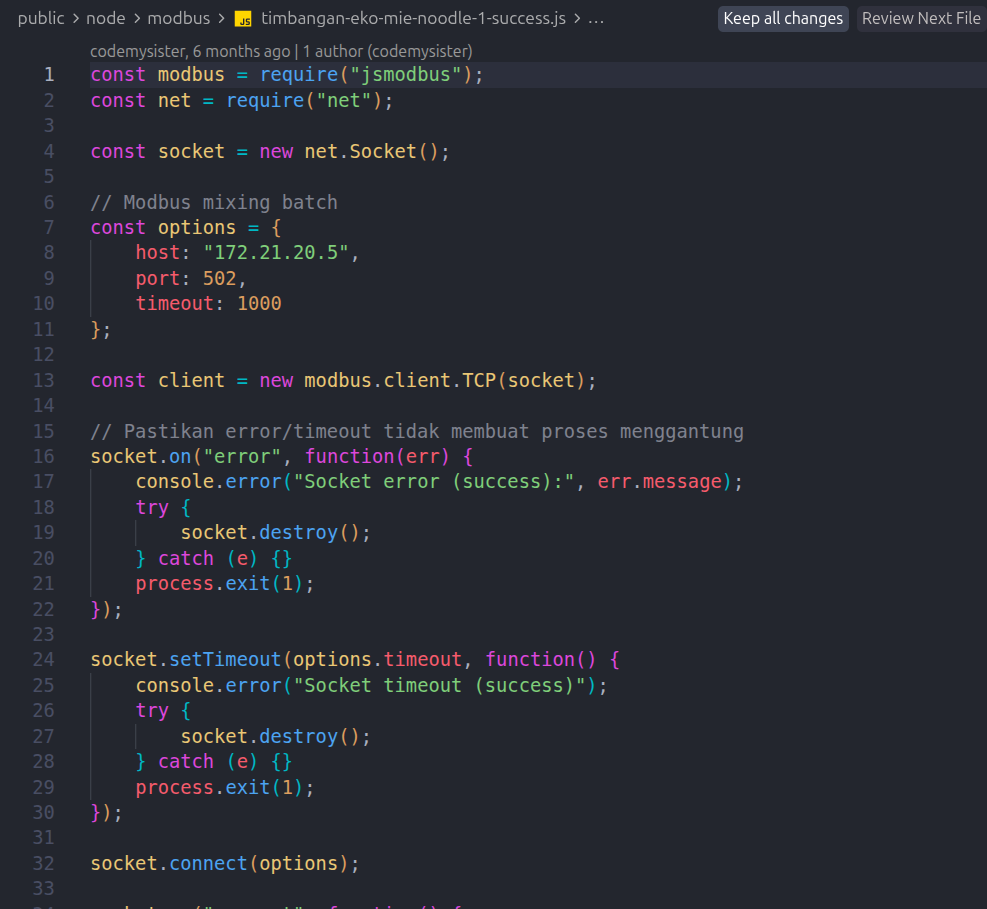The width and height of the screenshot is (987, 909).
Task: Click socket.destroy() on line 19
Action: coord(271,533)
